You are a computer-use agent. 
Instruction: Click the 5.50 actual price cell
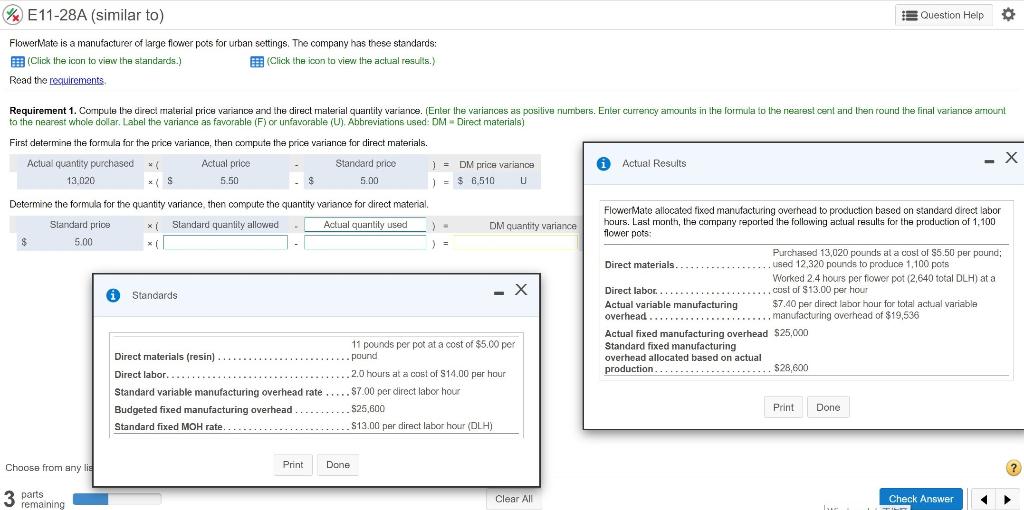226,181
